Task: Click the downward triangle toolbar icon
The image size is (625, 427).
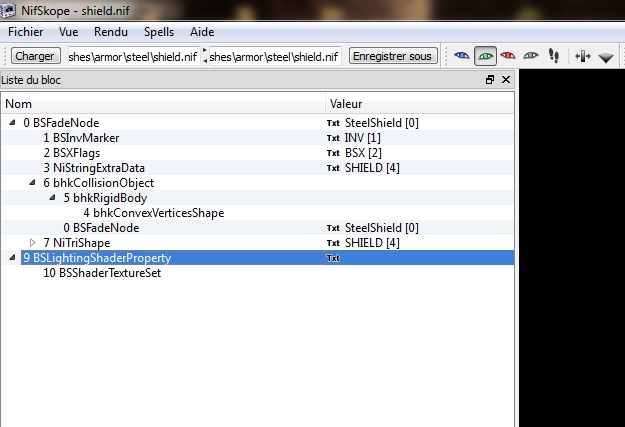Action: coord(606,58)
